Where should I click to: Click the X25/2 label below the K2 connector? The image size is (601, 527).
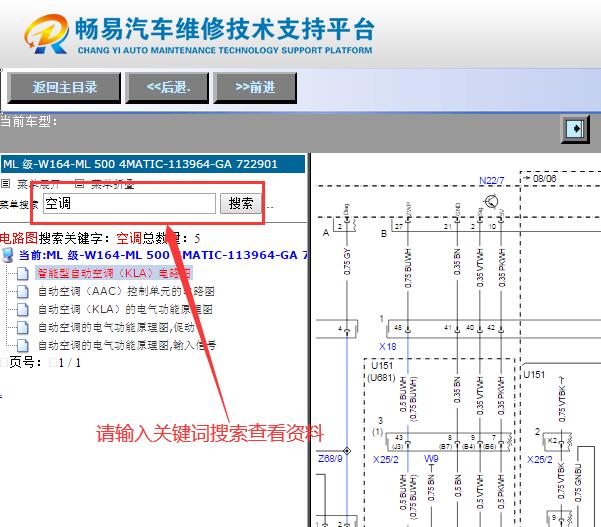[x=540, y=459]
